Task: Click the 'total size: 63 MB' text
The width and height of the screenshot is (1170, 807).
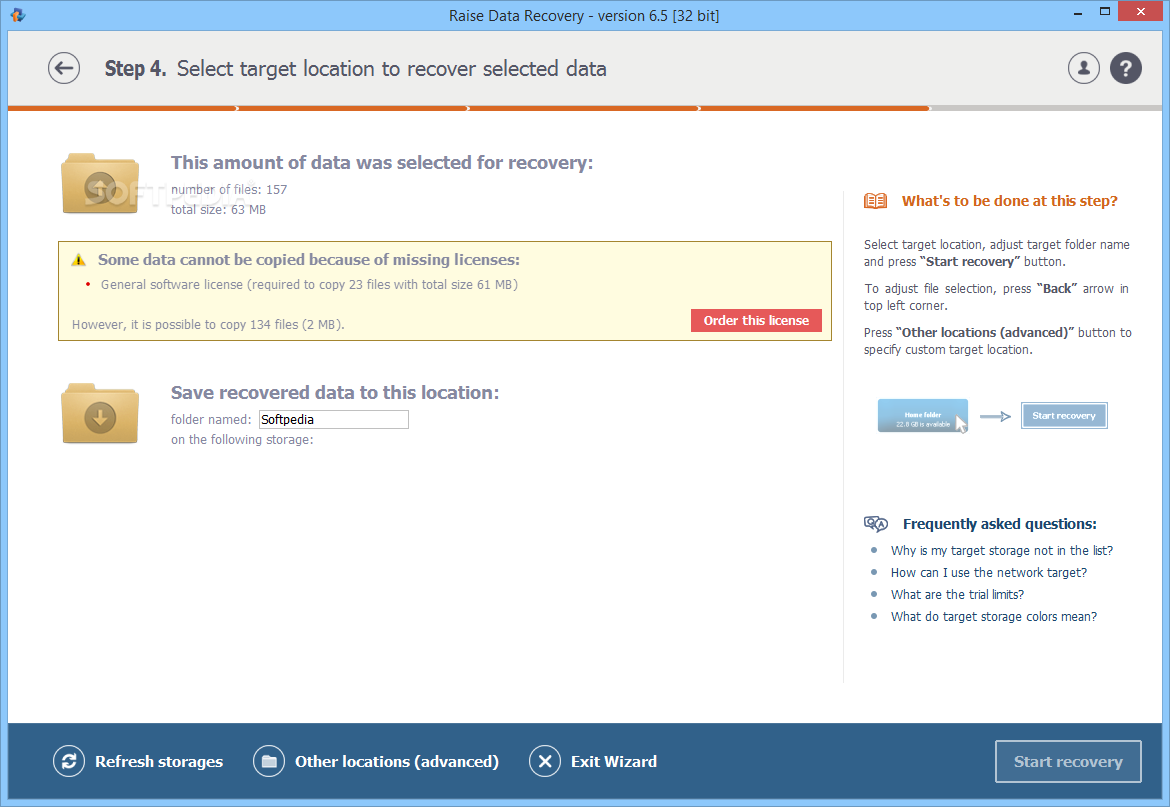Action: click(219, 210)
